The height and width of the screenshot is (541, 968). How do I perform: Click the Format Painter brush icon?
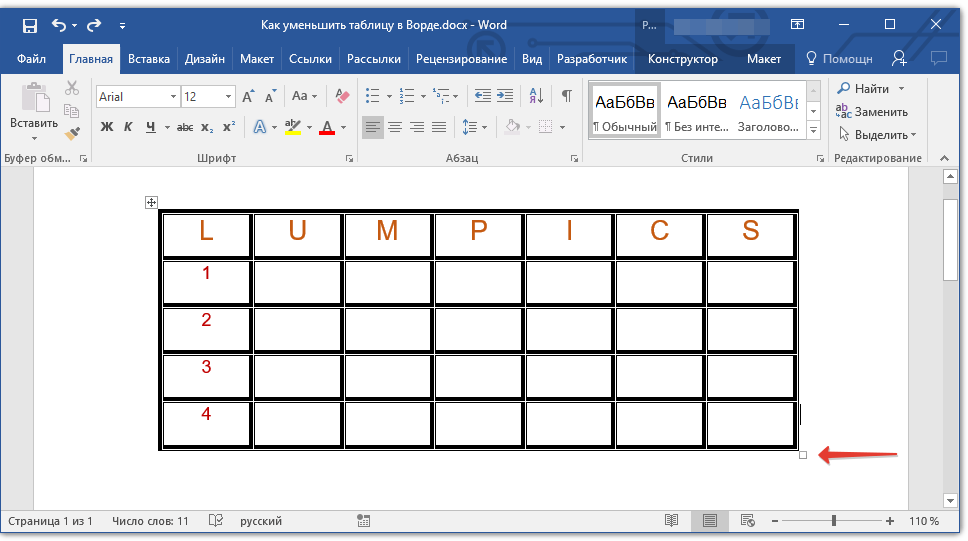click(72, 133)
